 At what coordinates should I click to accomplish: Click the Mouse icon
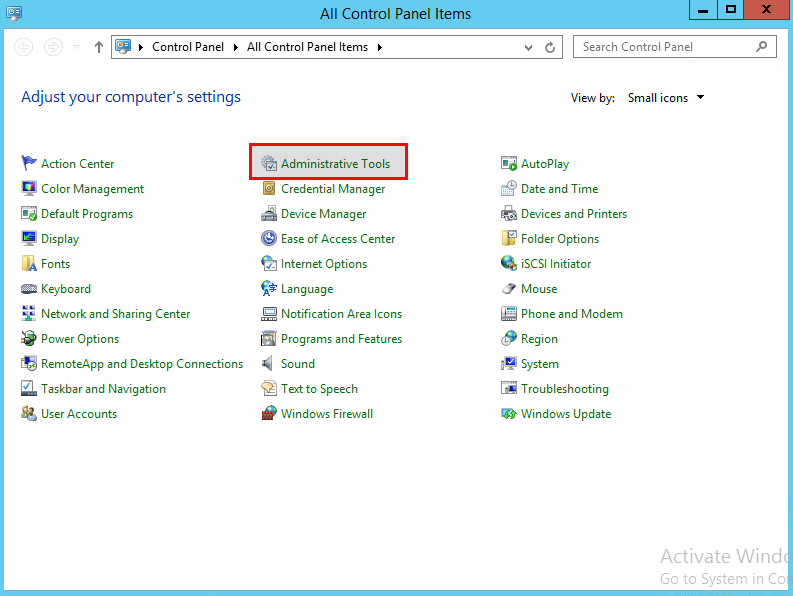pos(509,288)
